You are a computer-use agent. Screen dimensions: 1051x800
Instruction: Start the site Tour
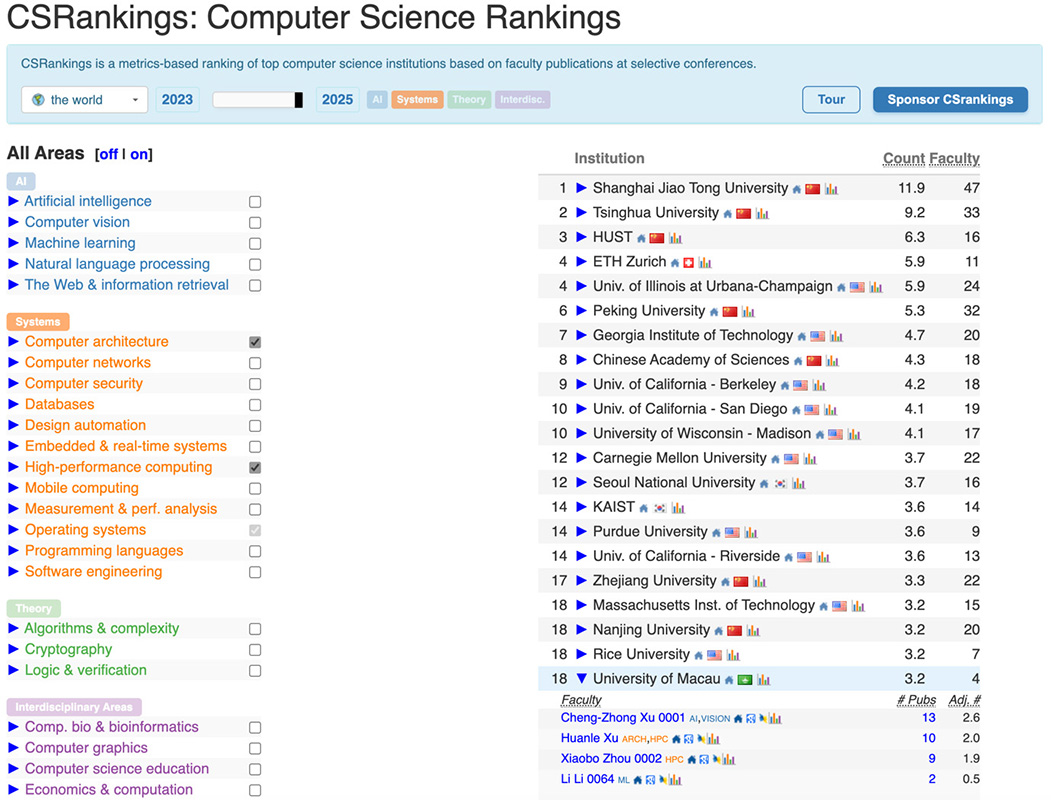[831, 99]
